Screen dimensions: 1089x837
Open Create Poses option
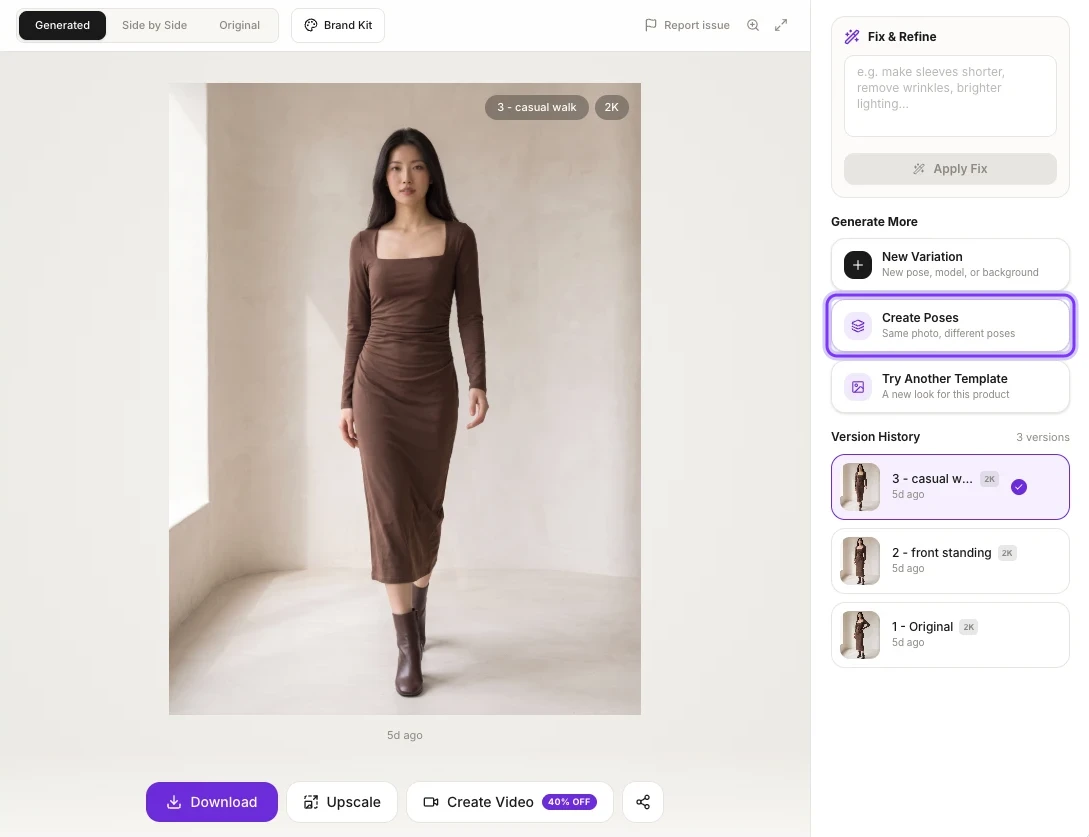coord(950,325)
